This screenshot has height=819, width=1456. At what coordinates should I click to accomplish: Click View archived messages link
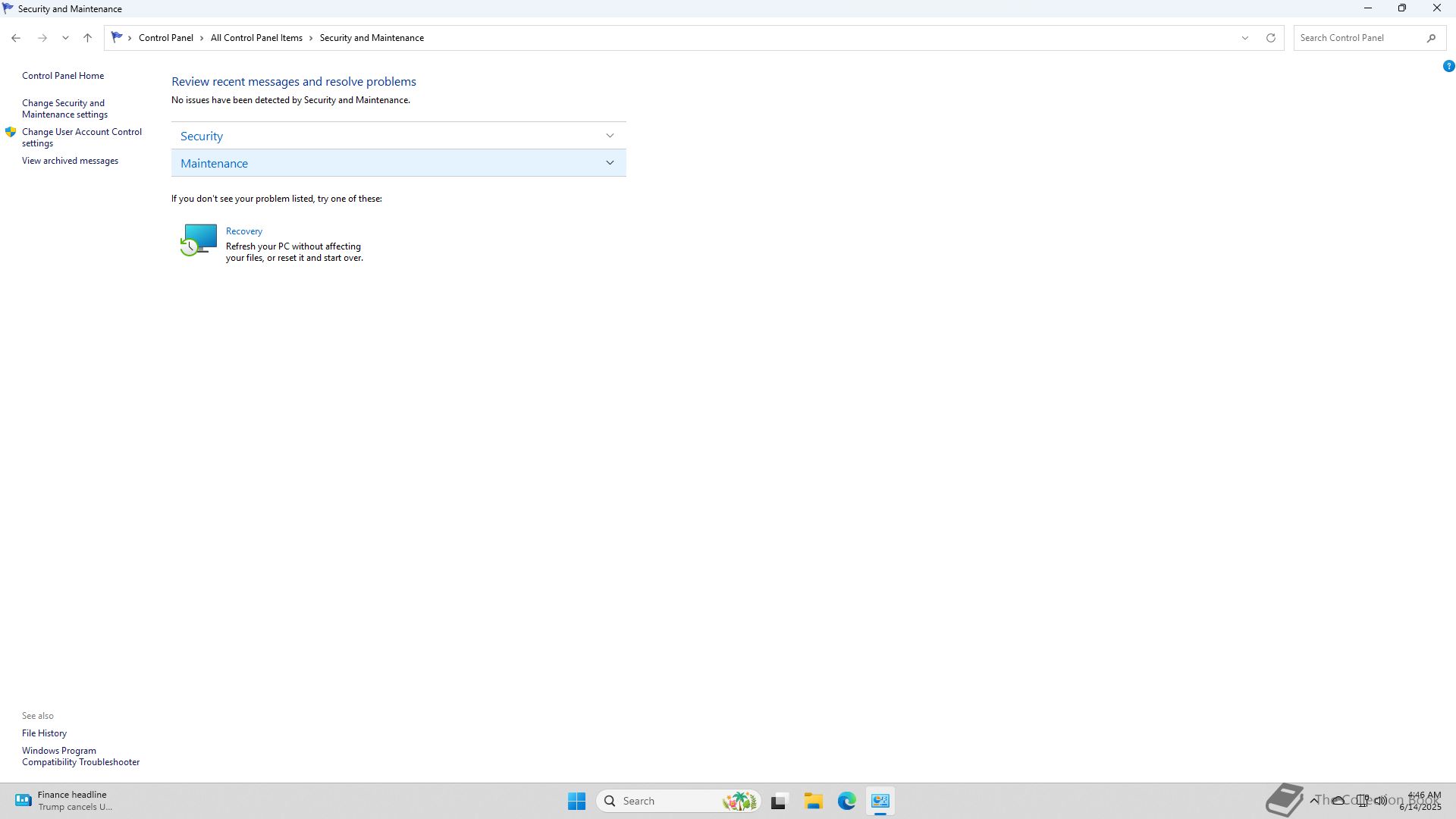pos(70,161)
